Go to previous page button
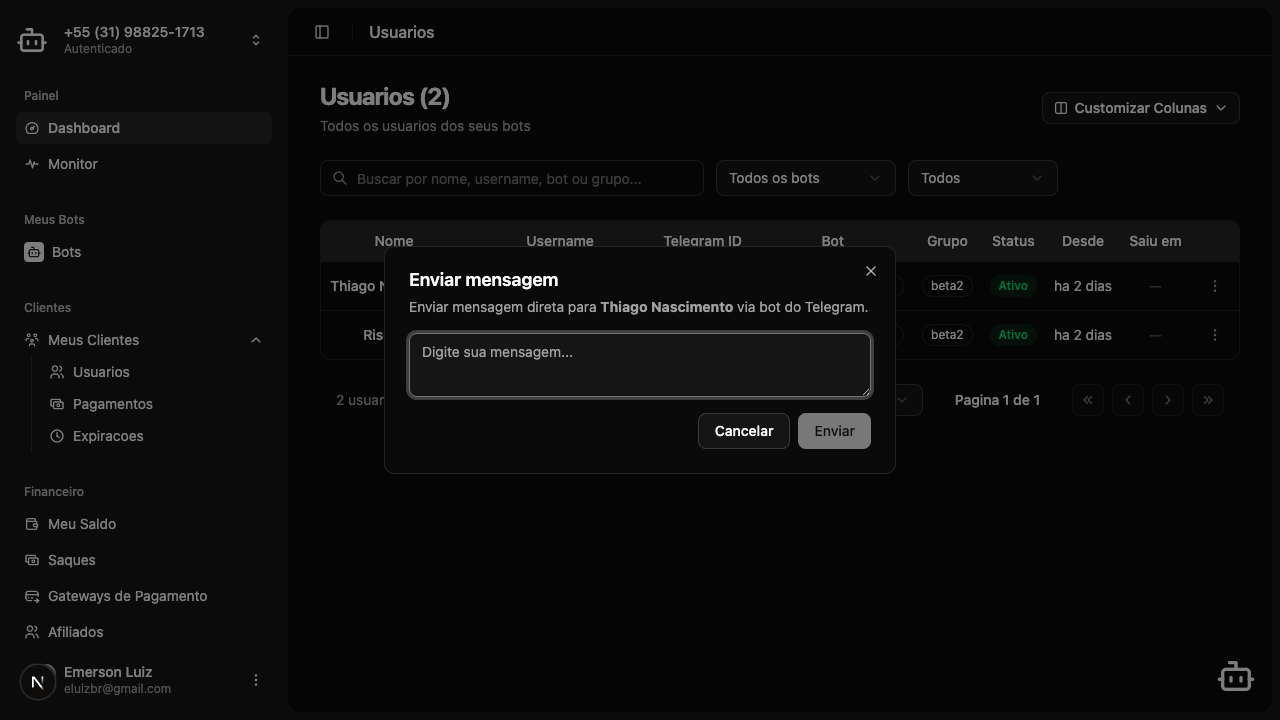The width and height of the screenshot is (1280, 720). (x=1128, y=400)
